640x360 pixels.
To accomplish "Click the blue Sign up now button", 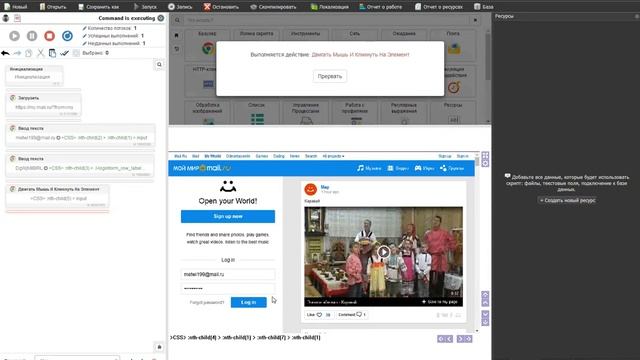I will (228, 216).
